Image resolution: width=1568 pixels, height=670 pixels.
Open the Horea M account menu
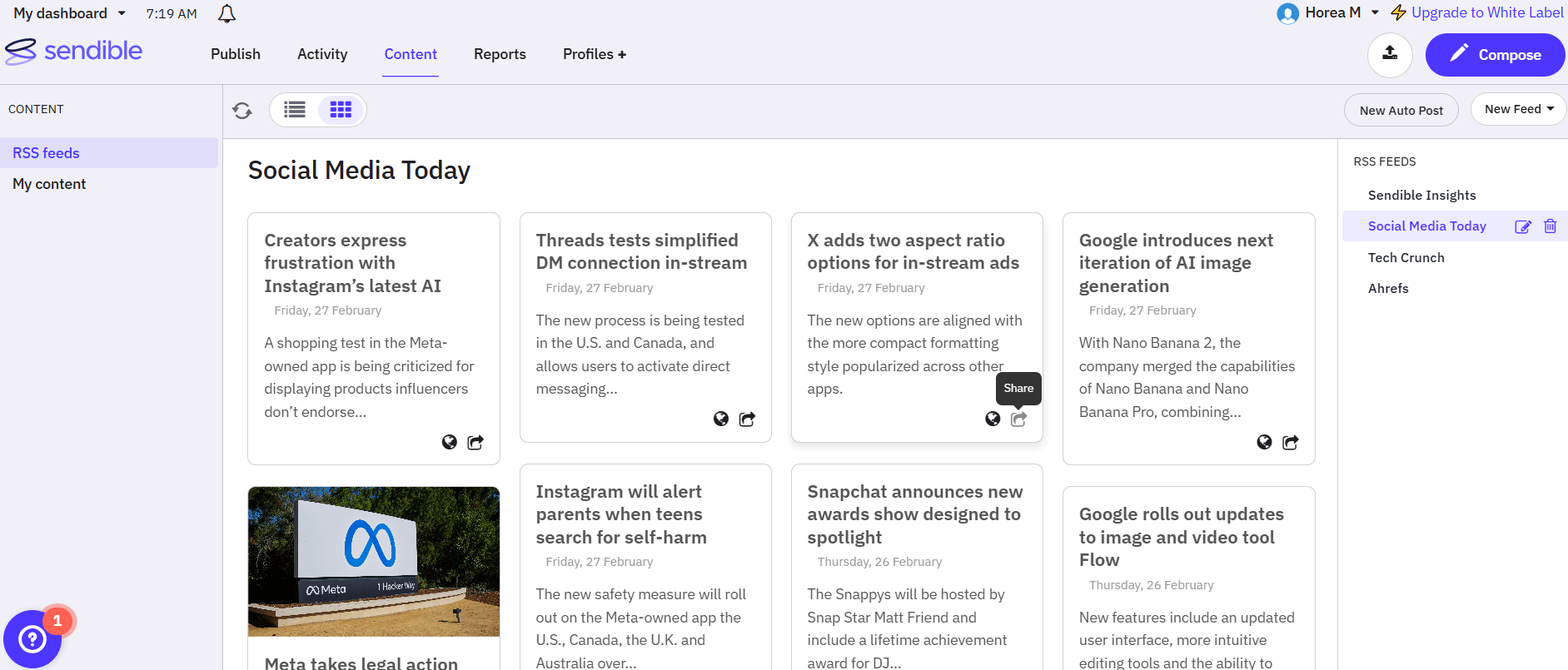click(x=1342, y=12)
